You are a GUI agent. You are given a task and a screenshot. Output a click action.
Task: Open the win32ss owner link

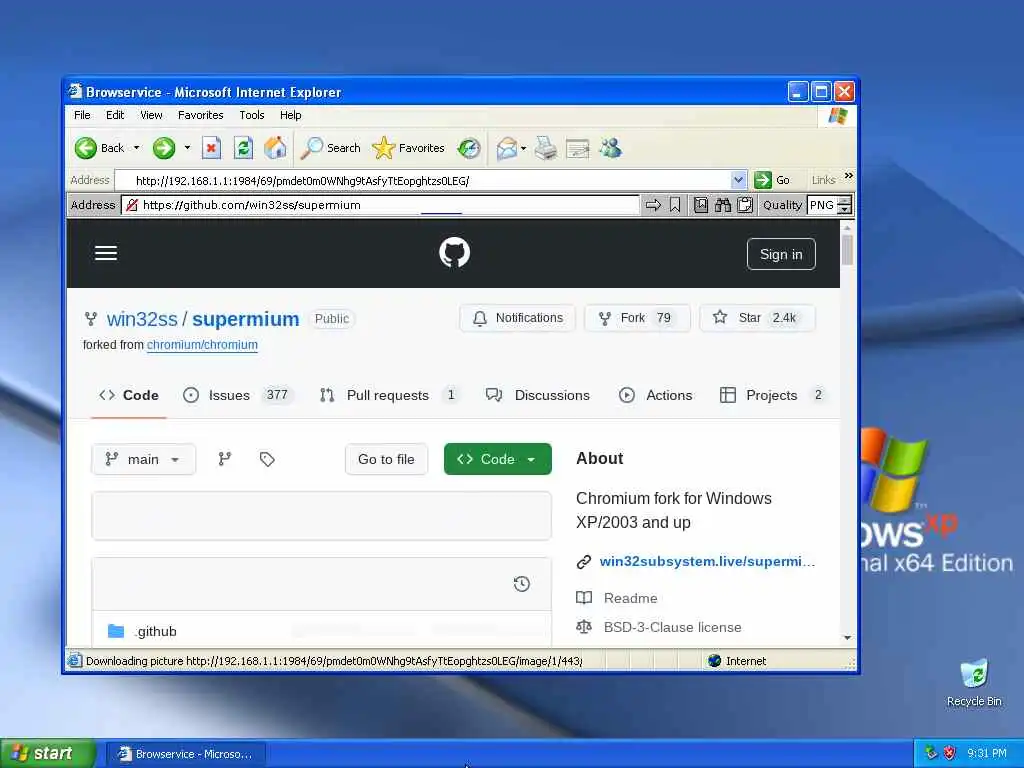[142, 319]
